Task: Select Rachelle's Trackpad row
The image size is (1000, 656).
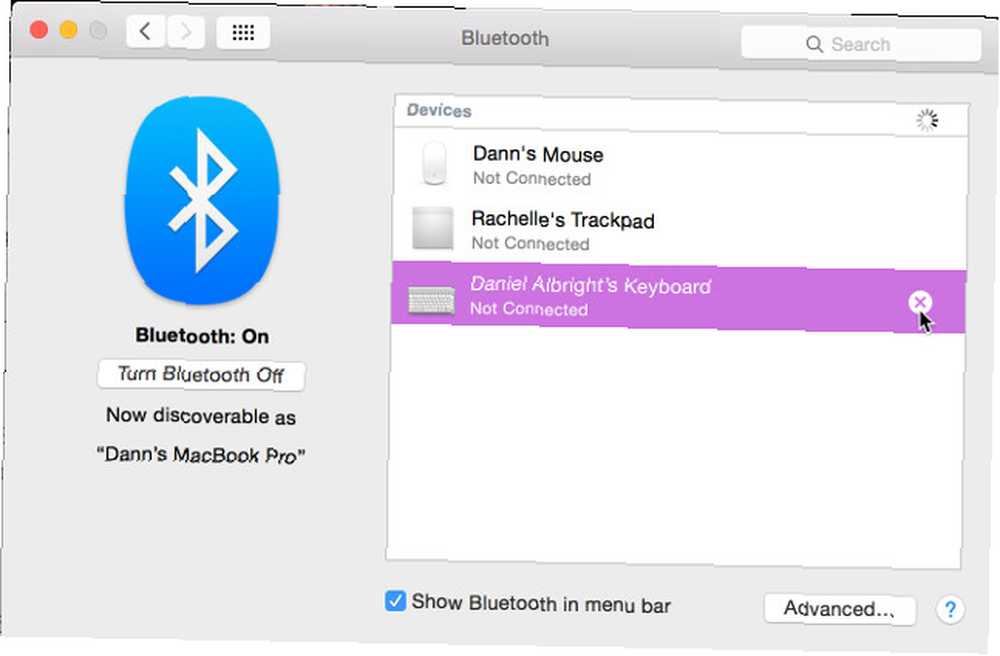Action: 680,231
